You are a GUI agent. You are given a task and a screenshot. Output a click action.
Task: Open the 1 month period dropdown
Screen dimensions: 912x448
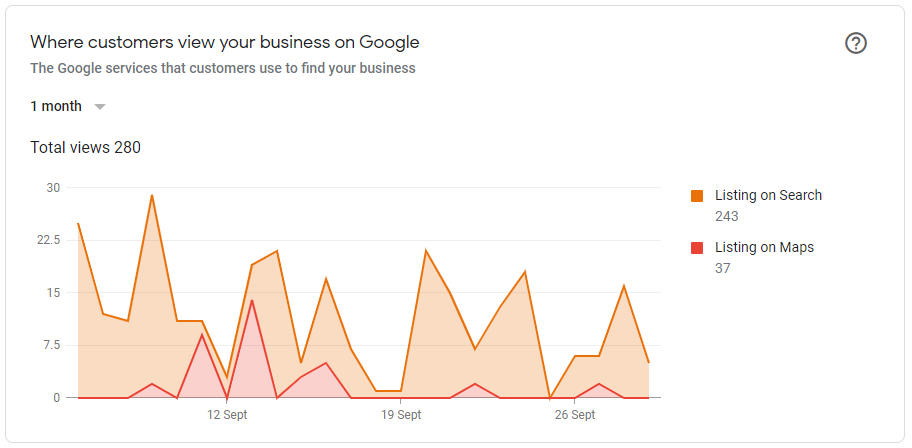pos(56,106)
